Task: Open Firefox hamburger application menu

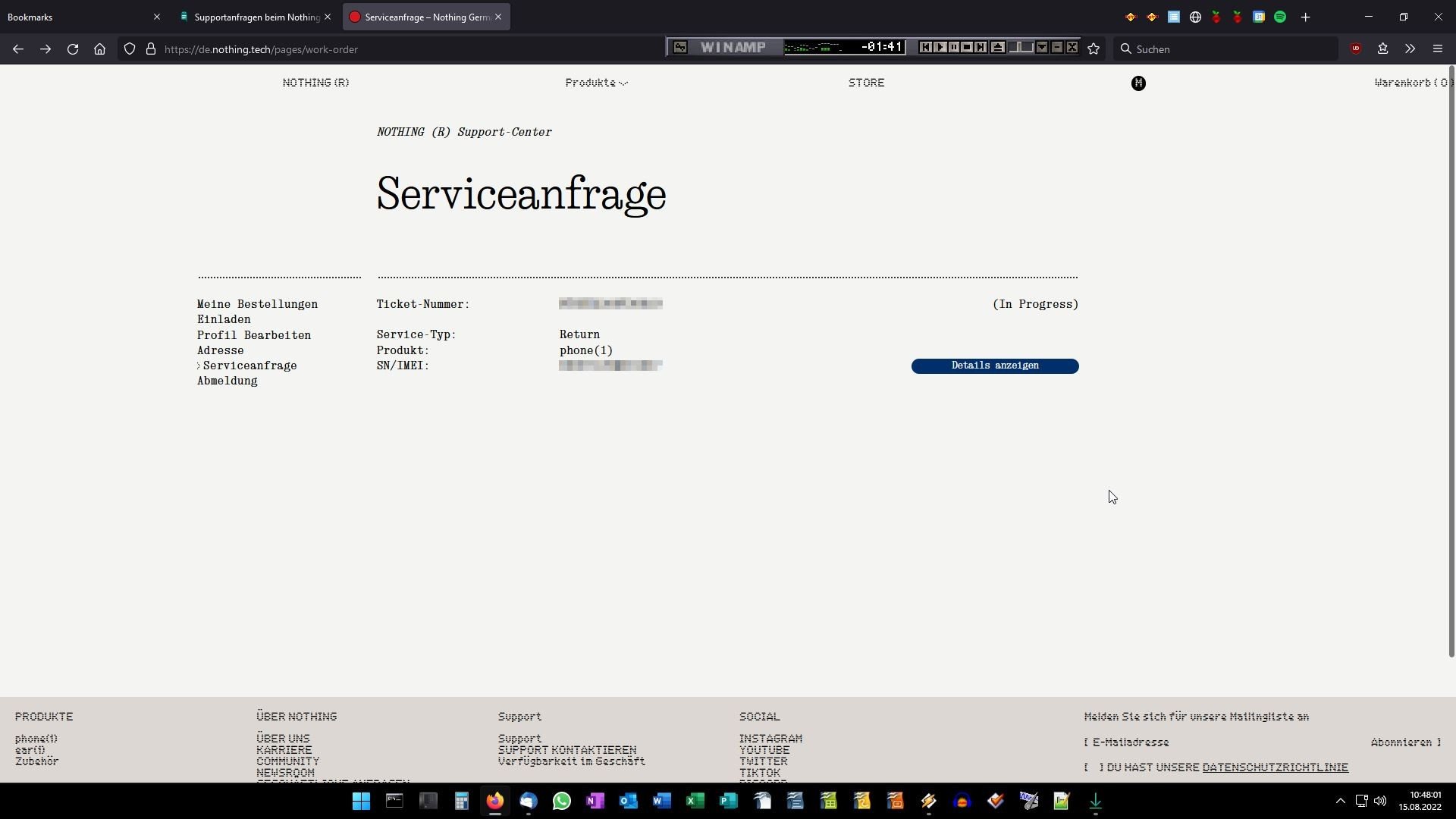Action: click(x=1437, y=49)
